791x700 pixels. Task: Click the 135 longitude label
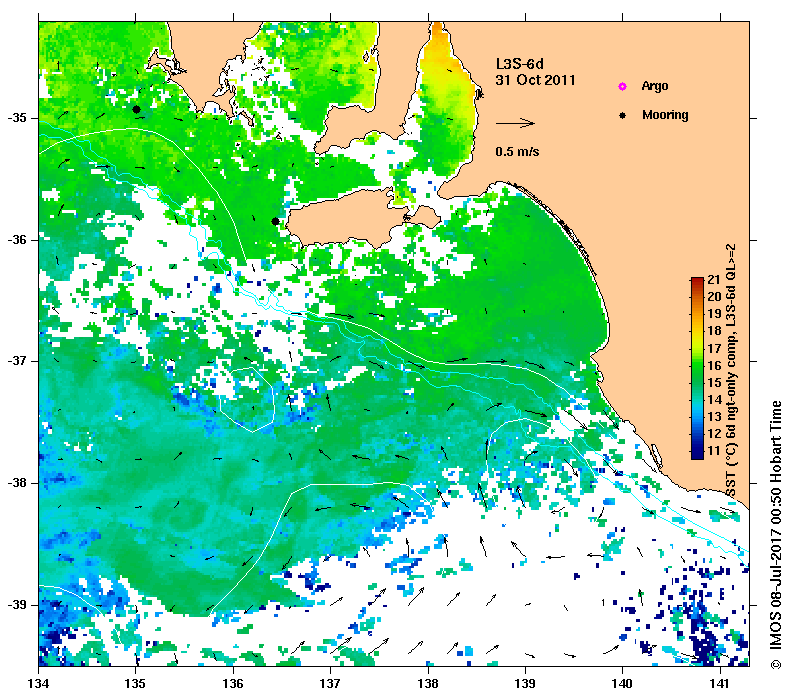click(135, 683)
